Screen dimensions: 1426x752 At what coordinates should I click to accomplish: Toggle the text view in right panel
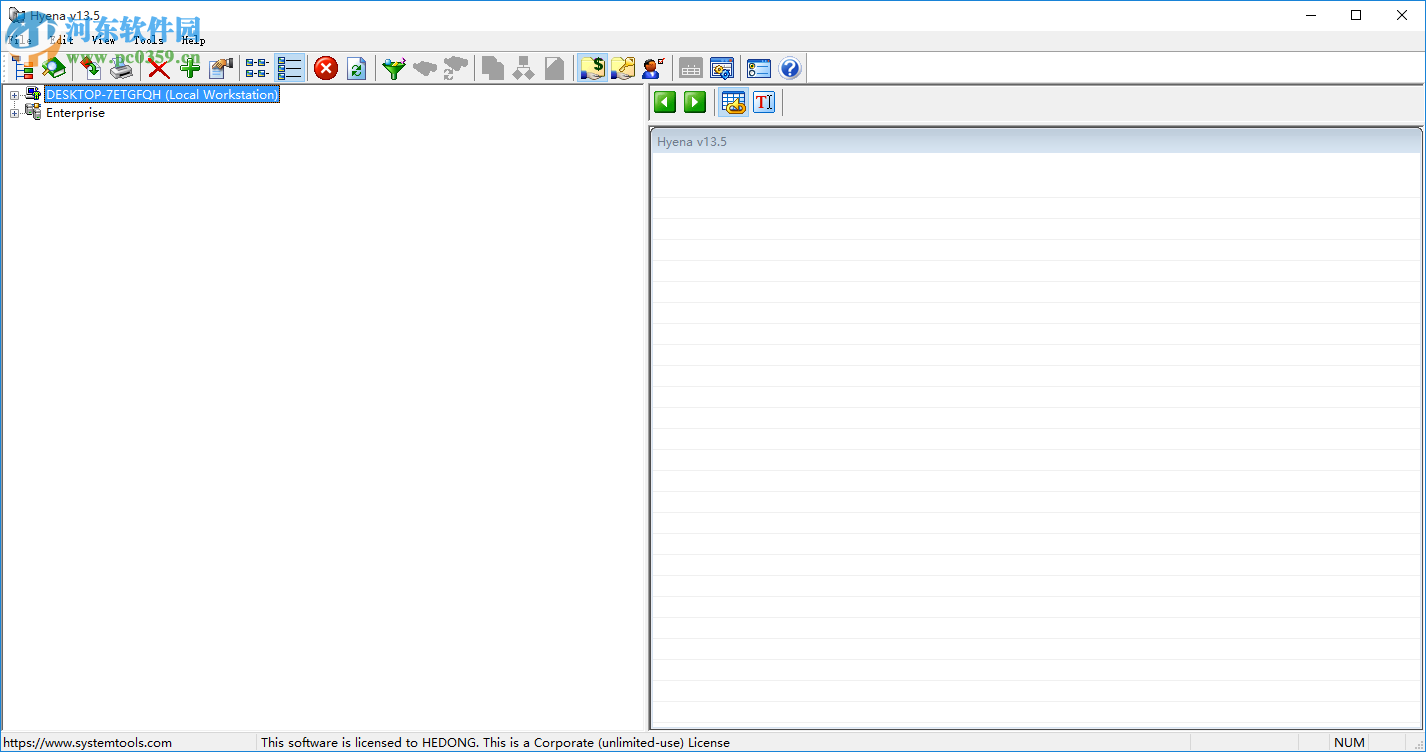(x=764, y=101)
